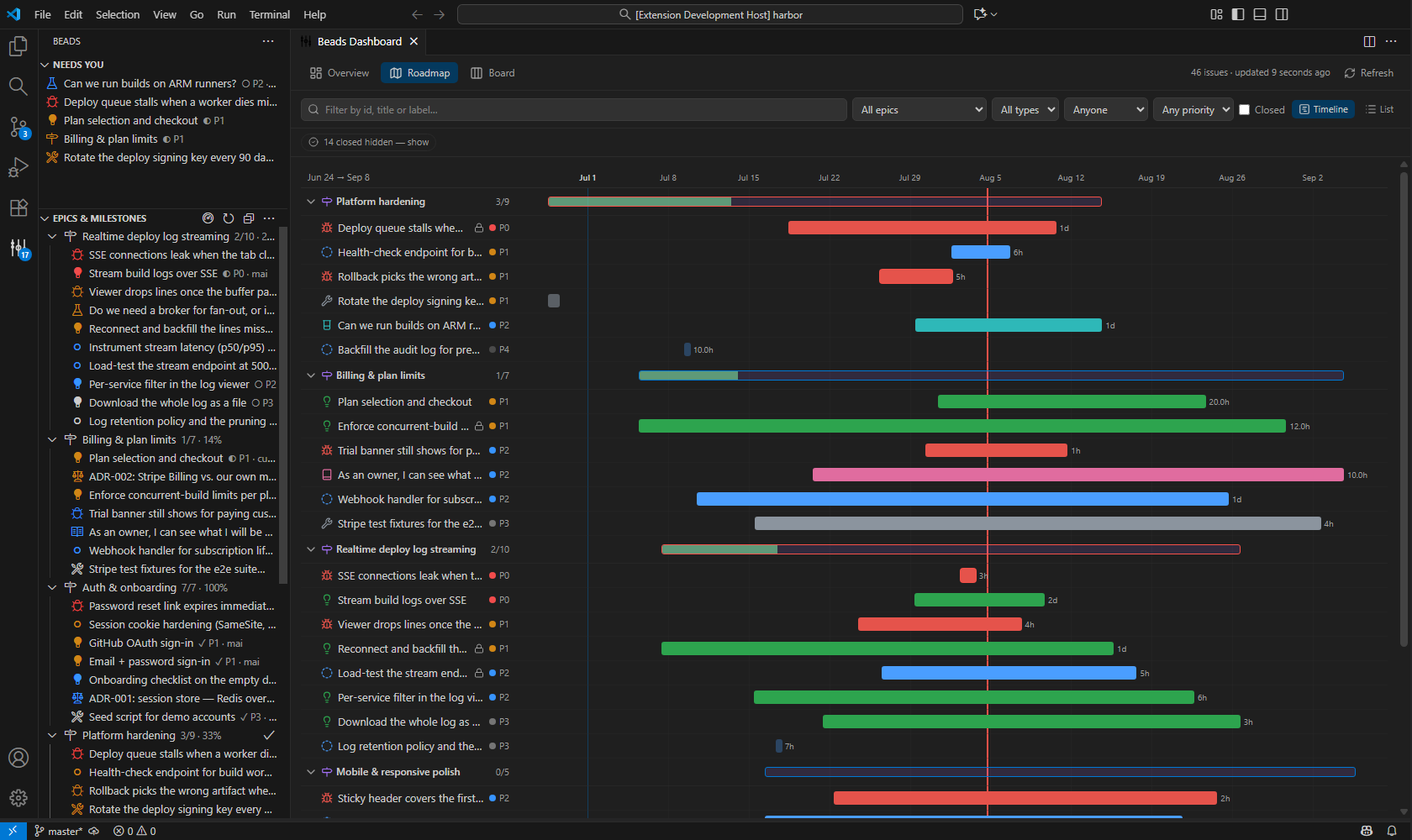The width and height of the screenshot is (1412, 840).
Task: Collapse the Realtime deploy log streaming roadmap group
Action: click(x=311, y=549)
